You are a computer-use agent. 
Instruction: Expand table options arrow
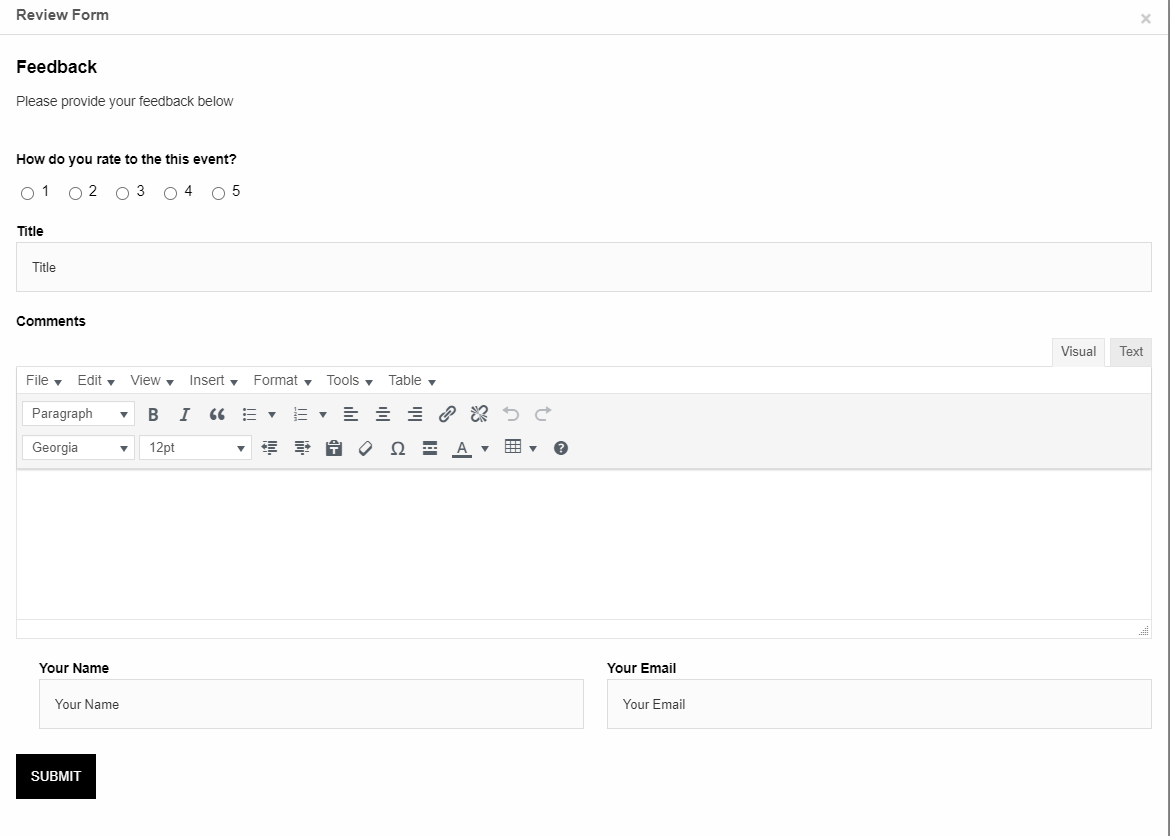[x=533, y=448]
